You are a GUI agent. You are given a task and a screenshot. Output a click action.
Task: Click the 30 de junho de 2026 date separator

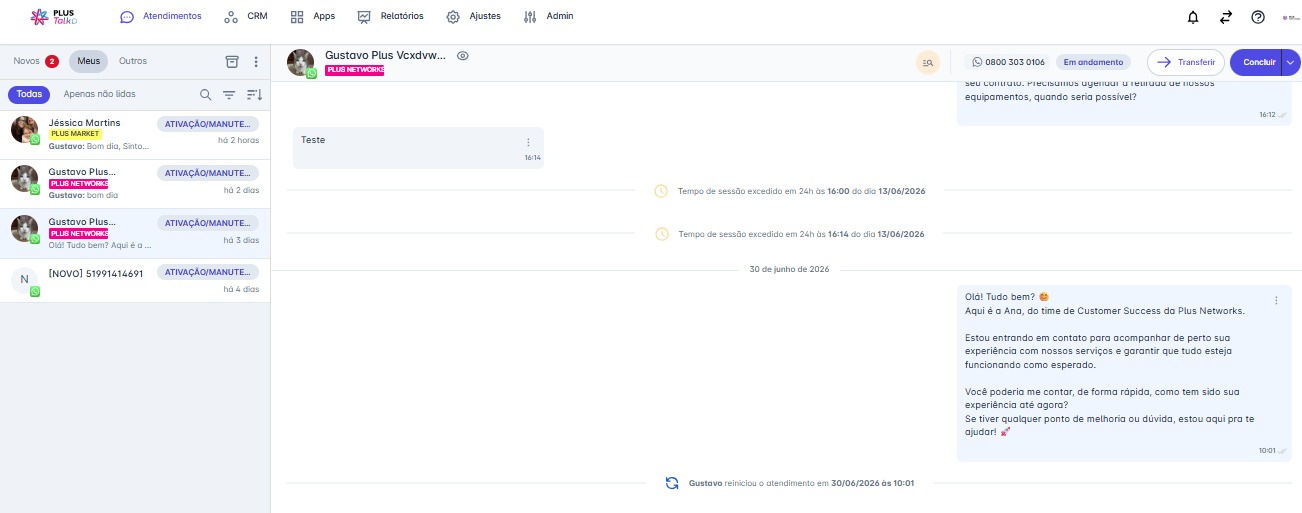click(x=789, y=269)
